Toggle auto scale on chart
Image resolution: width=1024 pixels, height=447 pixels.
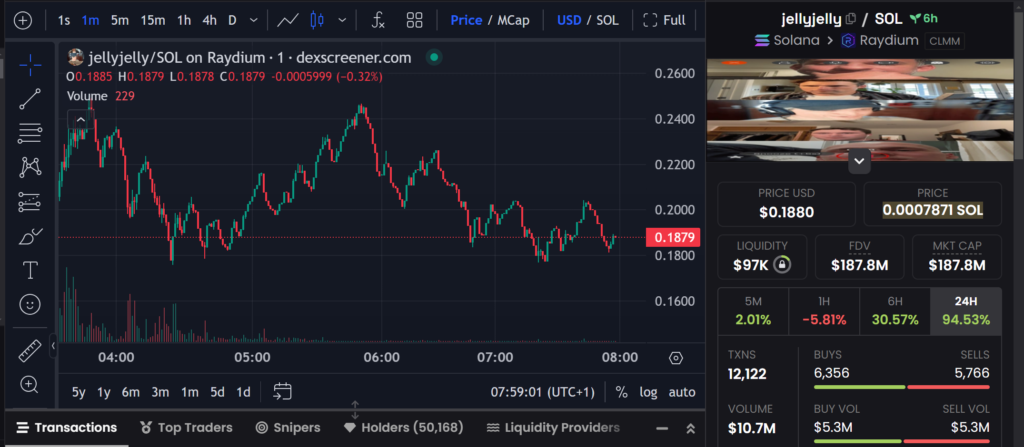coord(682,392)
